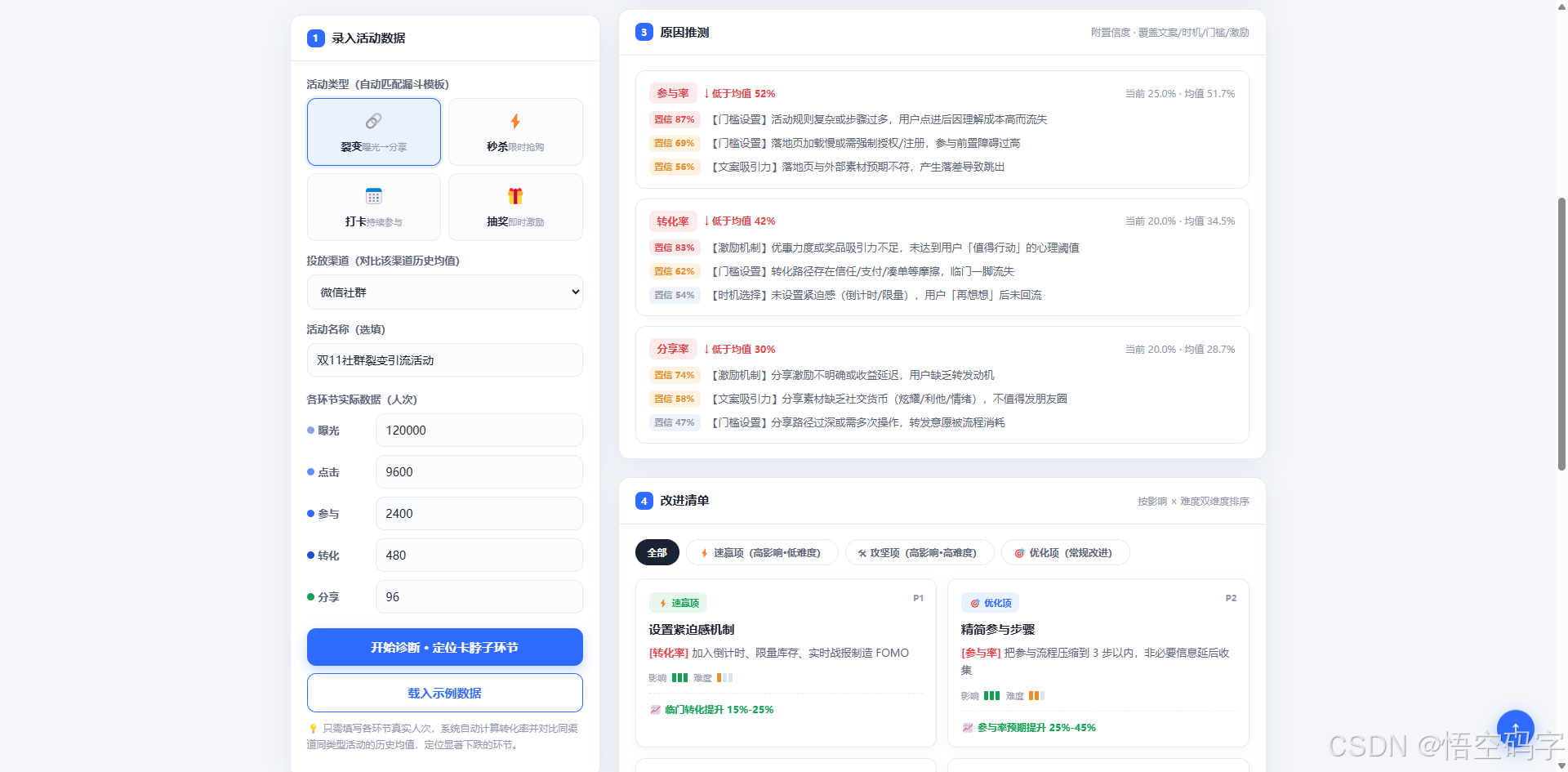Click the 参与率 metric tag
Viewport: 1568px width, 772px height.
tap(673, 93)
